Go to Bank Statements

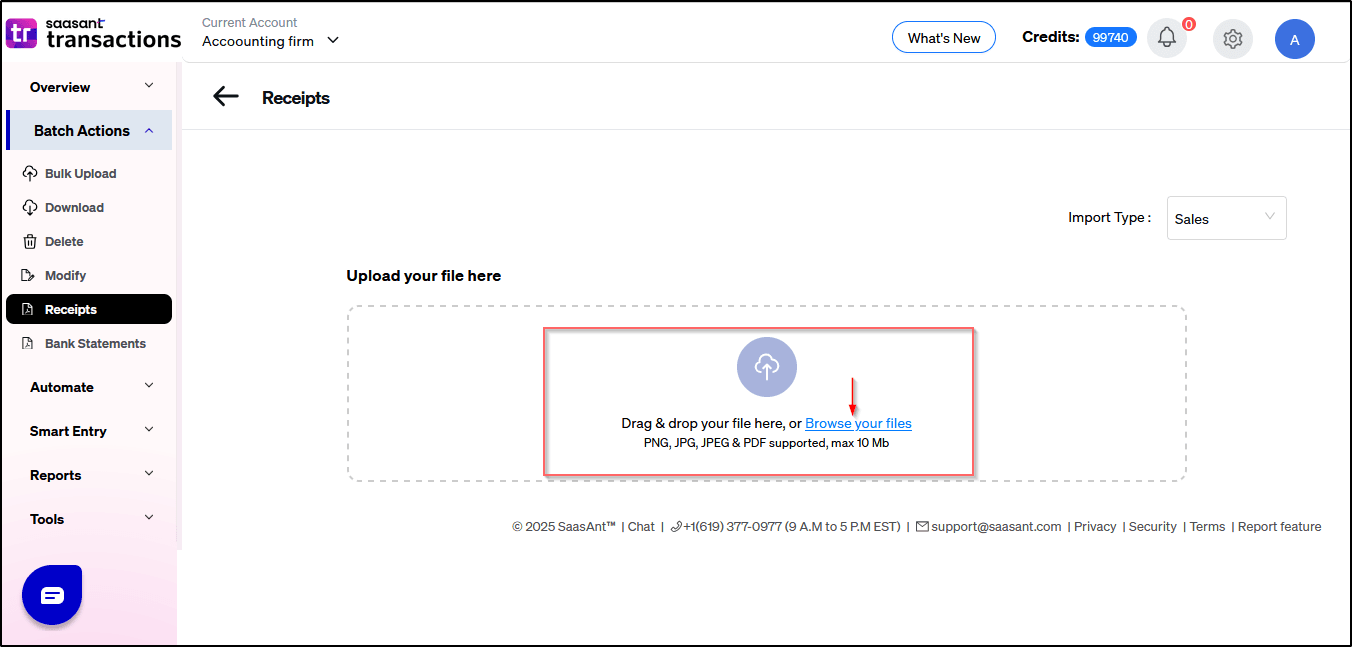pyautogui.click(x=95, y=344)
